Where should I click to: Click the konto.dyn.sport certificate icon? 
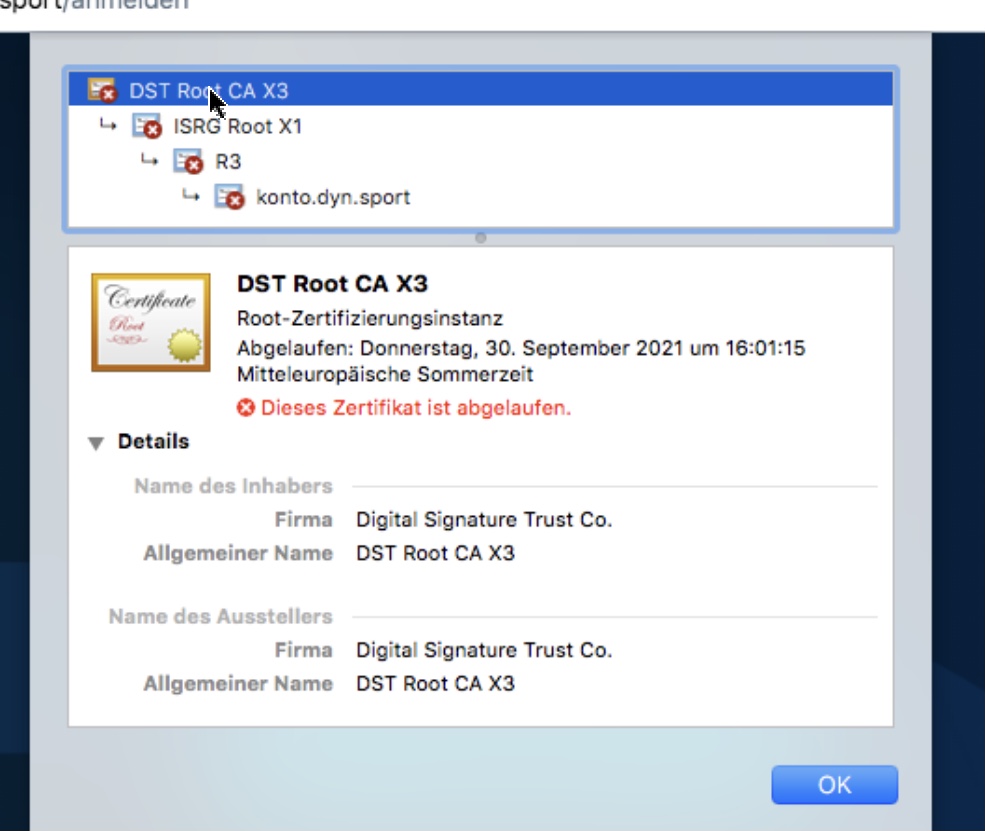[229, 197]
